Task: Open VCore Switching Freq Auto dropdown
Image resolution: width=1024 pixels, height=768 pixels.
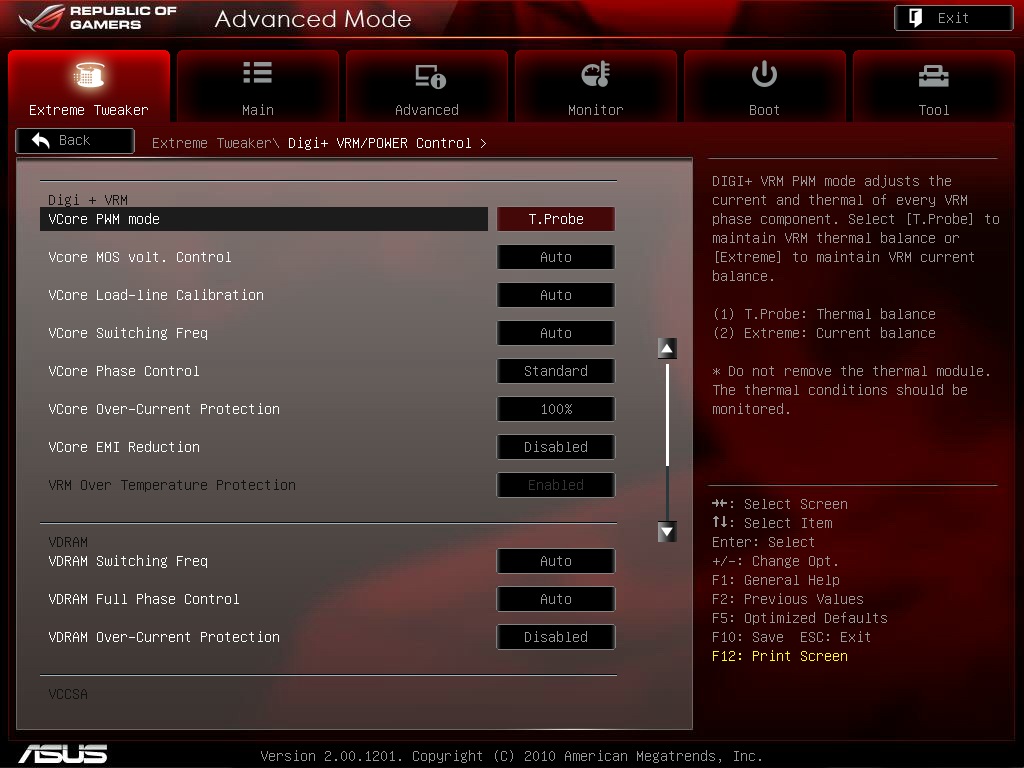Action: (x=556, y=332)
